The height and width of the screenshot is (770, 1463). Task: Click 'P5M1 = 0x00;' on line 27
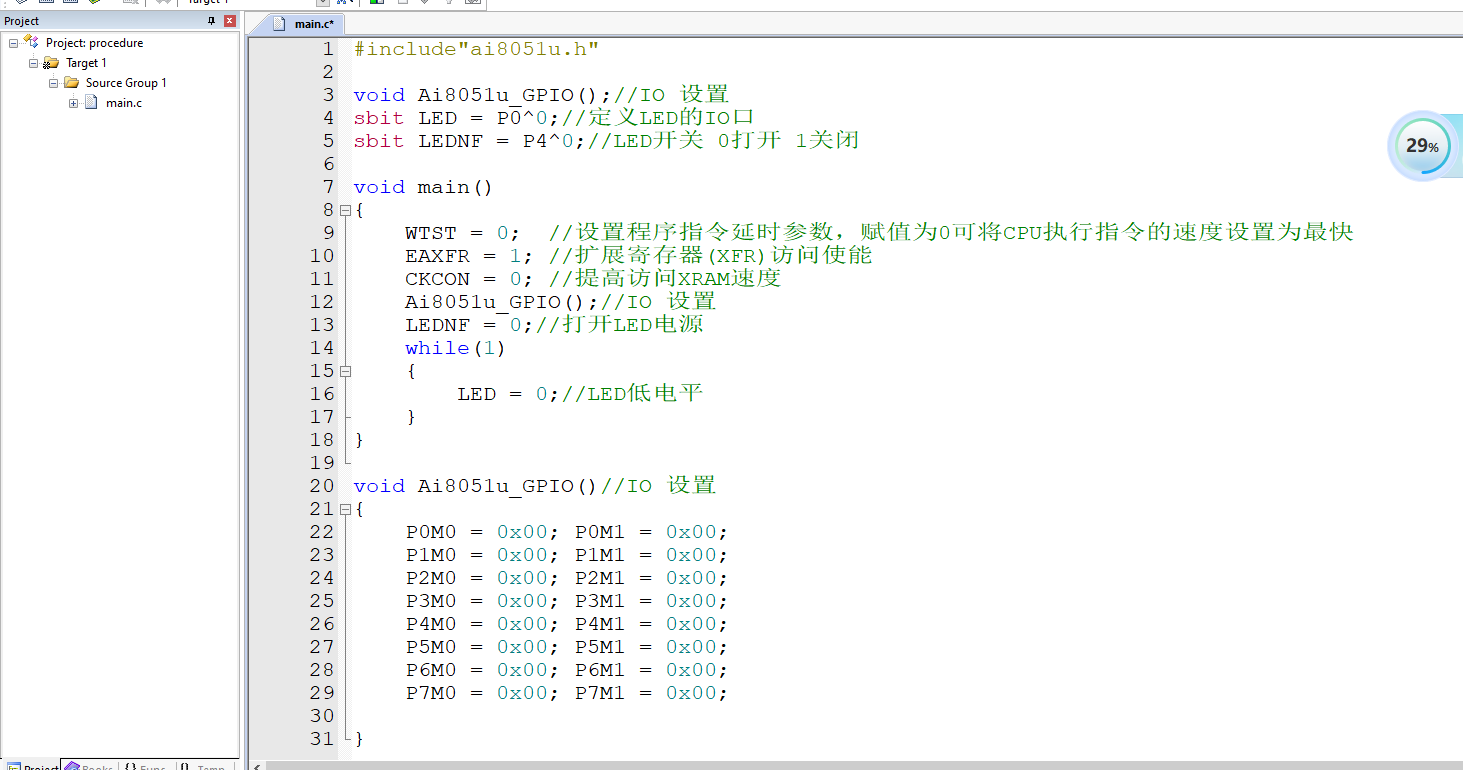(652, 647)
